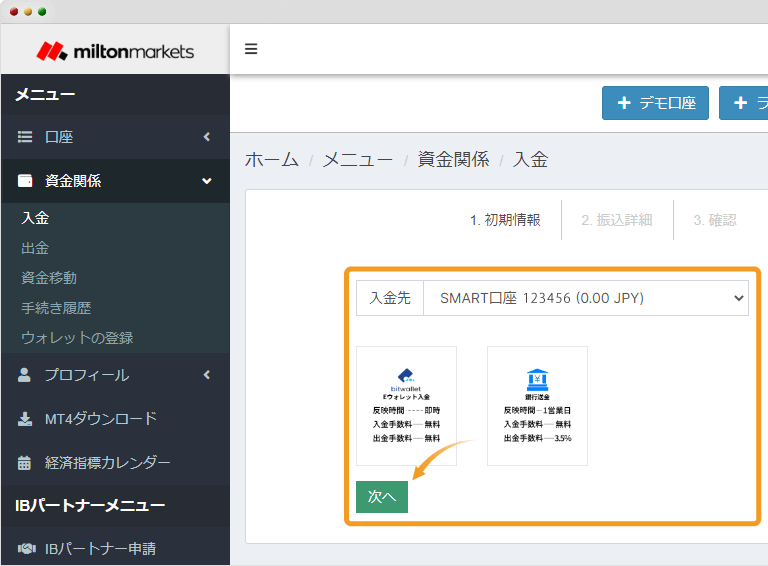Click the macOS yellow minimize button
This screenshot has width=768, height=566.
[28, 12]
